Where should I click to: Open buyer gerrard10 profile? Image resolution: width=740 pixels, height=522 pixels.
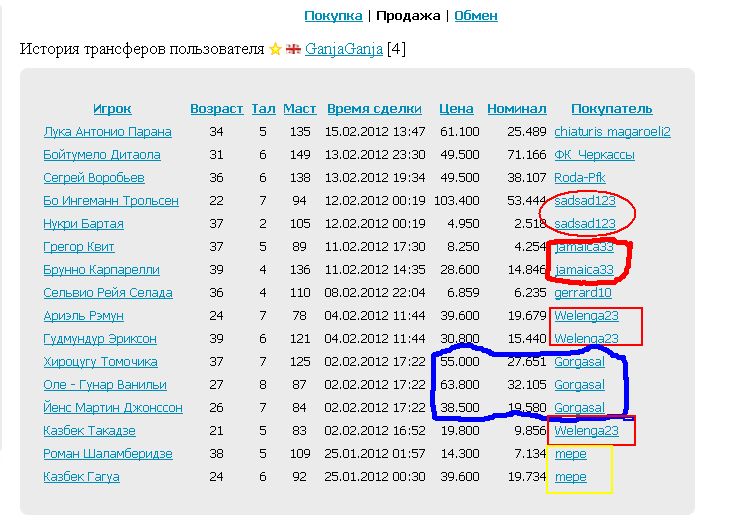pyautogui.click(x=582, y=292)
